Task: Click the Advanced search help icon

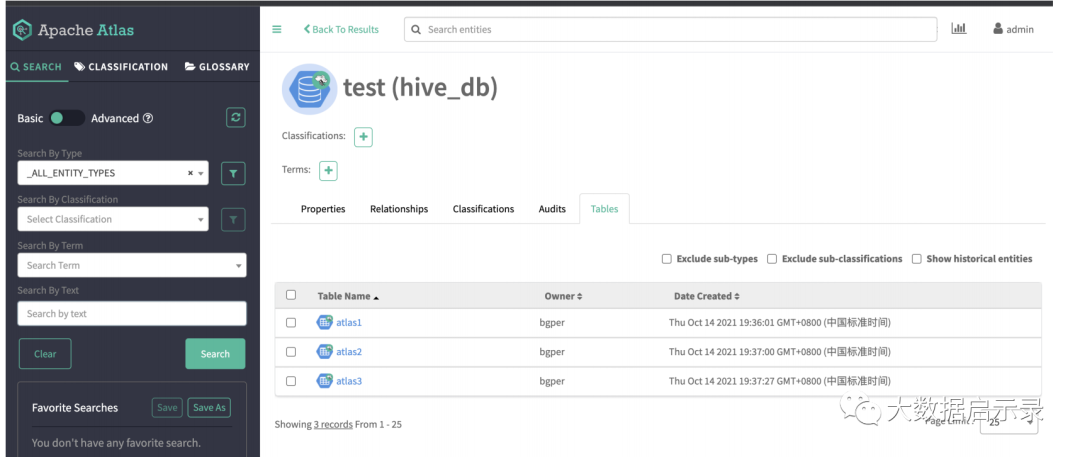Action: (x=147, y=119)
